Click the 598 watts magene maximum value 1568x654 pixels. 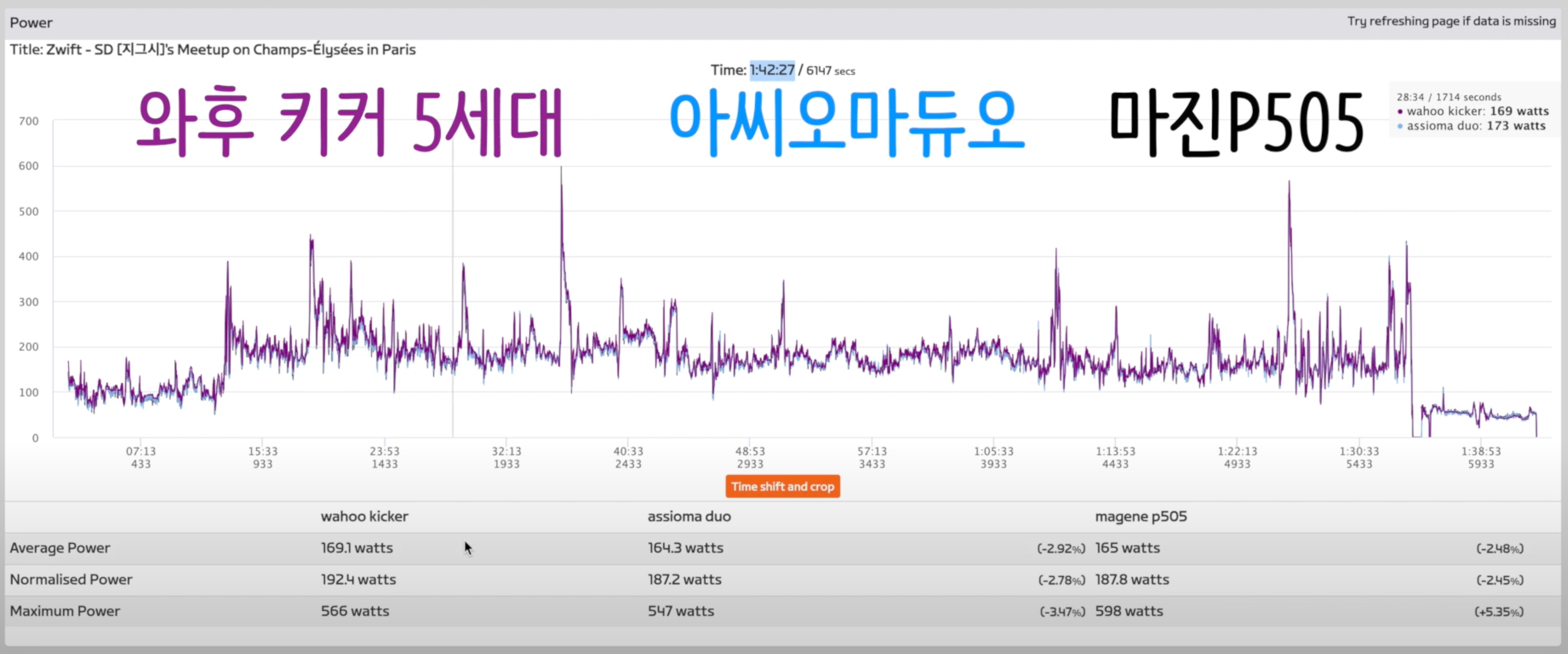click(x=1129, y=611)
